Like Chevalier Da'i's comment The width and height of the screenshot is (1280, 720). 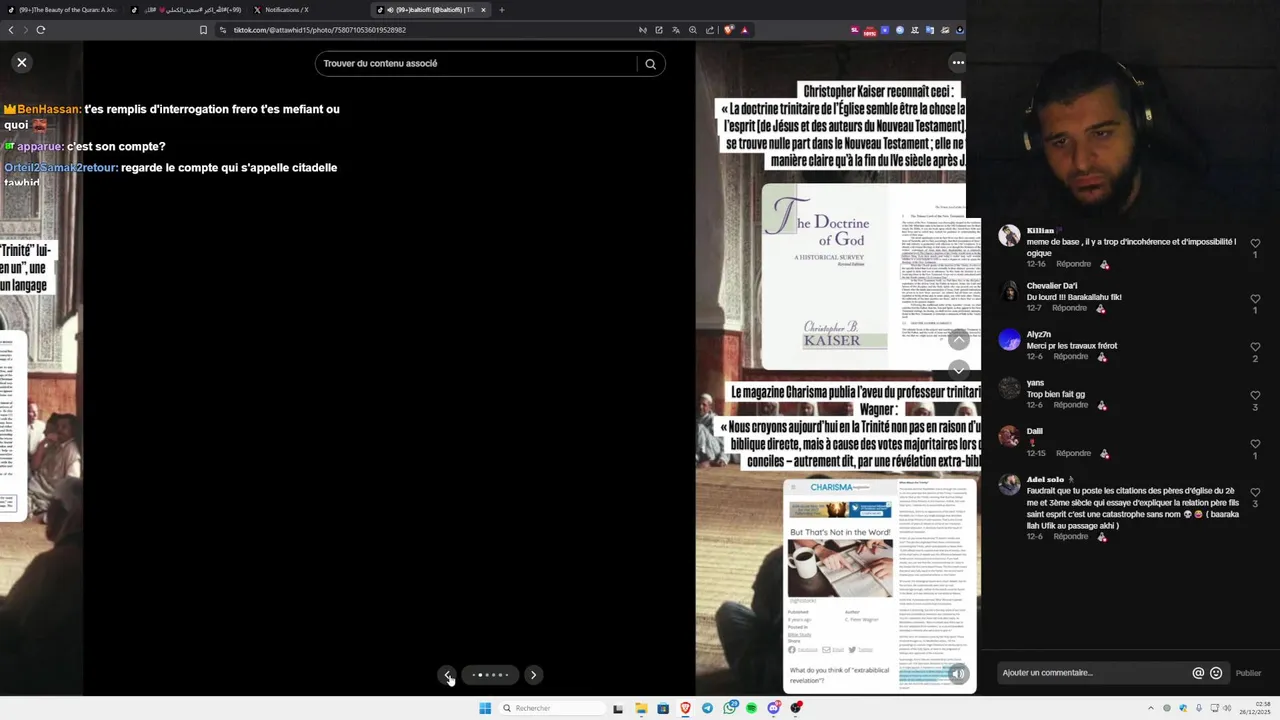click(x=1255, y=298)
